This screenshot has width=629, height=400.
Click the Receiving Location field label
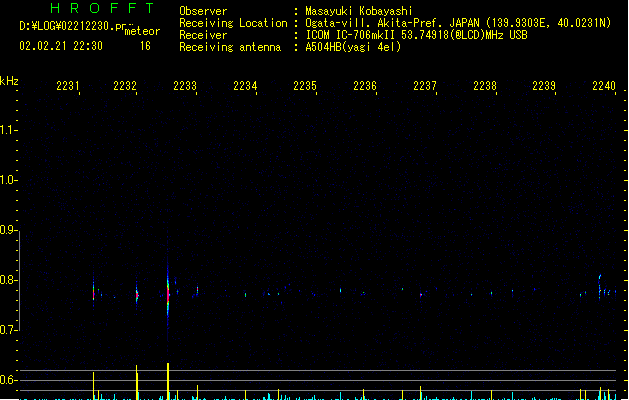click(x=233, y=23)
